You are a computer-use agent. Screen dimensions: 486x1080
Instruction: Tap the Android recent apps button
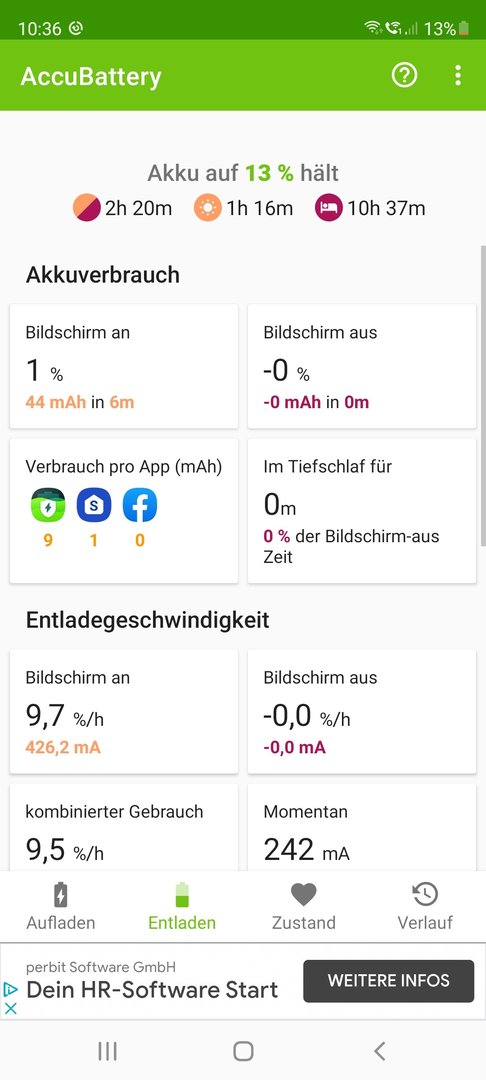click(x=107, y=1051)
